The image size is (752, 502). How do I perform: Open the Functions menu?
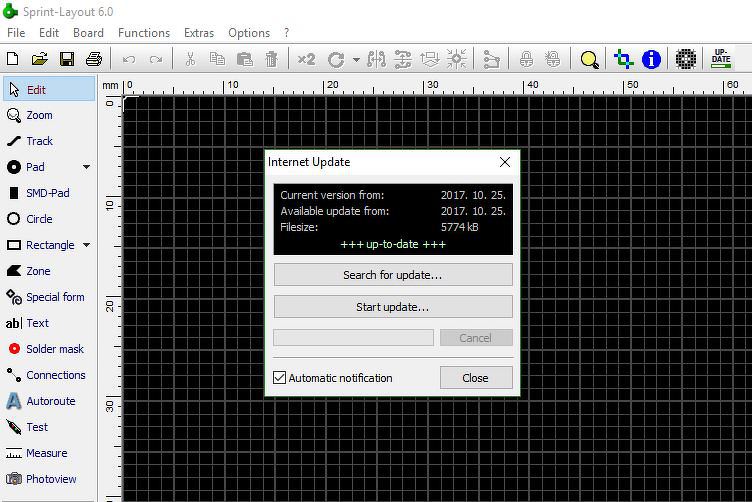point(144,33)
